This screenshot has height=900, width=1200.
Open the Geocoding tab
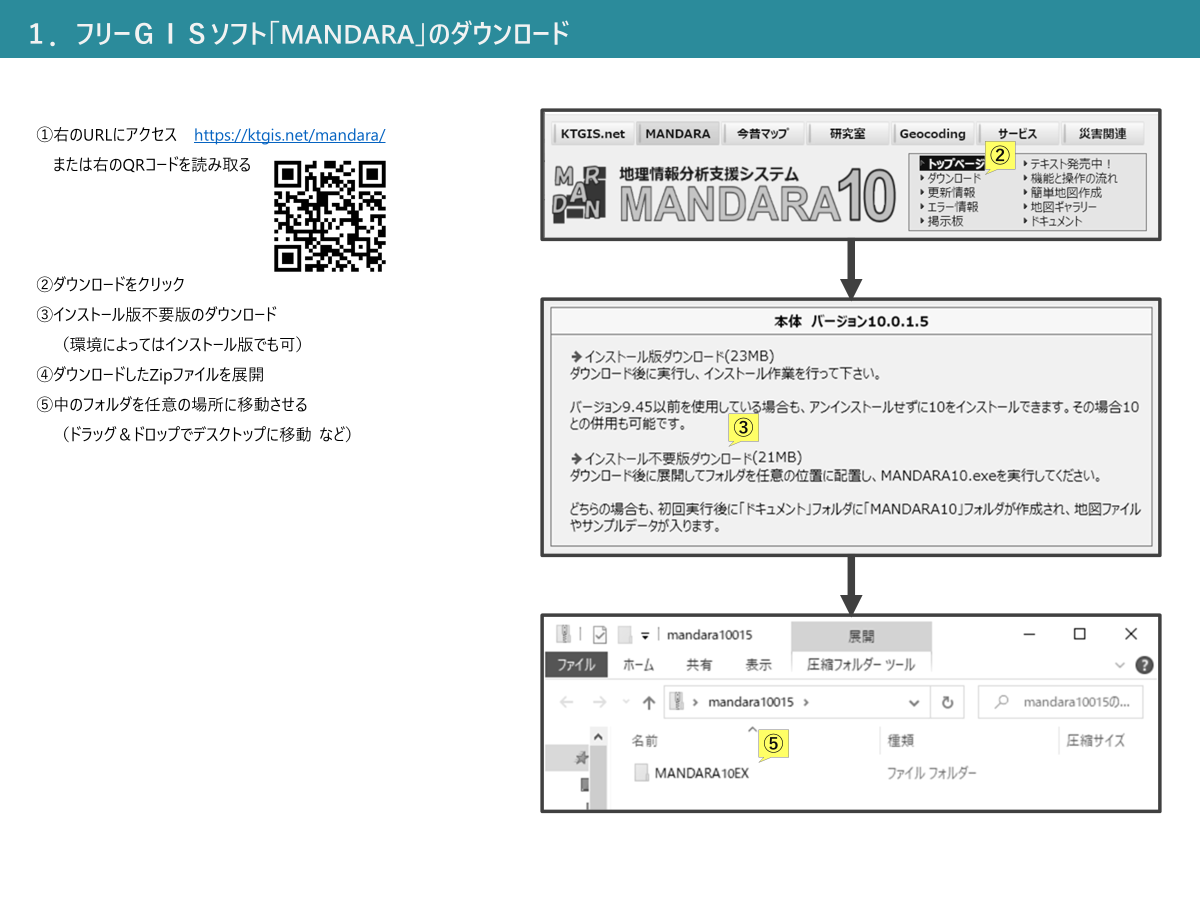point(932,133)
